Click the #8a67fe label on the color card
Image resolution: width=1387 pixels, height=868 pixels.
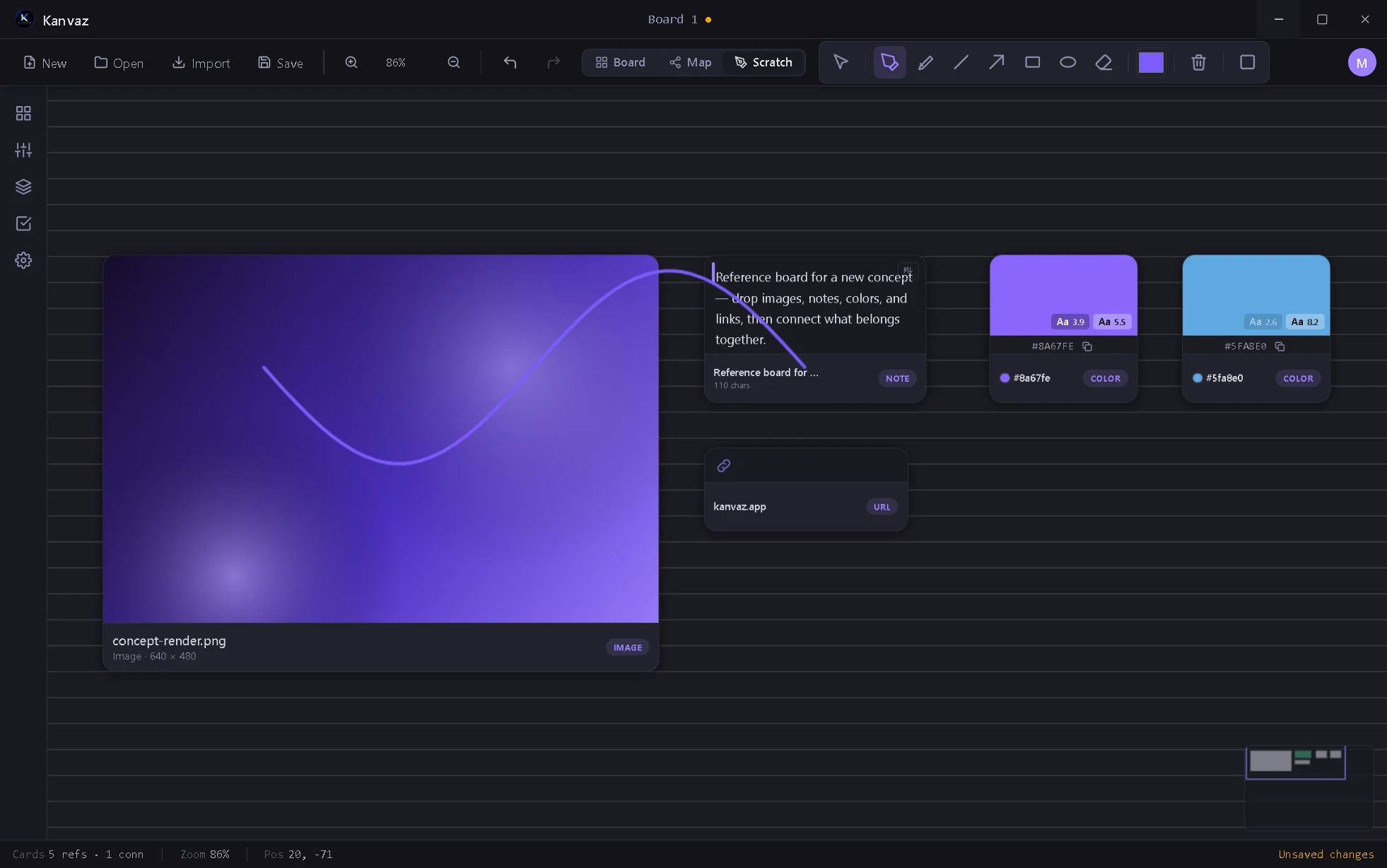pyautogui.click(x=1031, y=378)
